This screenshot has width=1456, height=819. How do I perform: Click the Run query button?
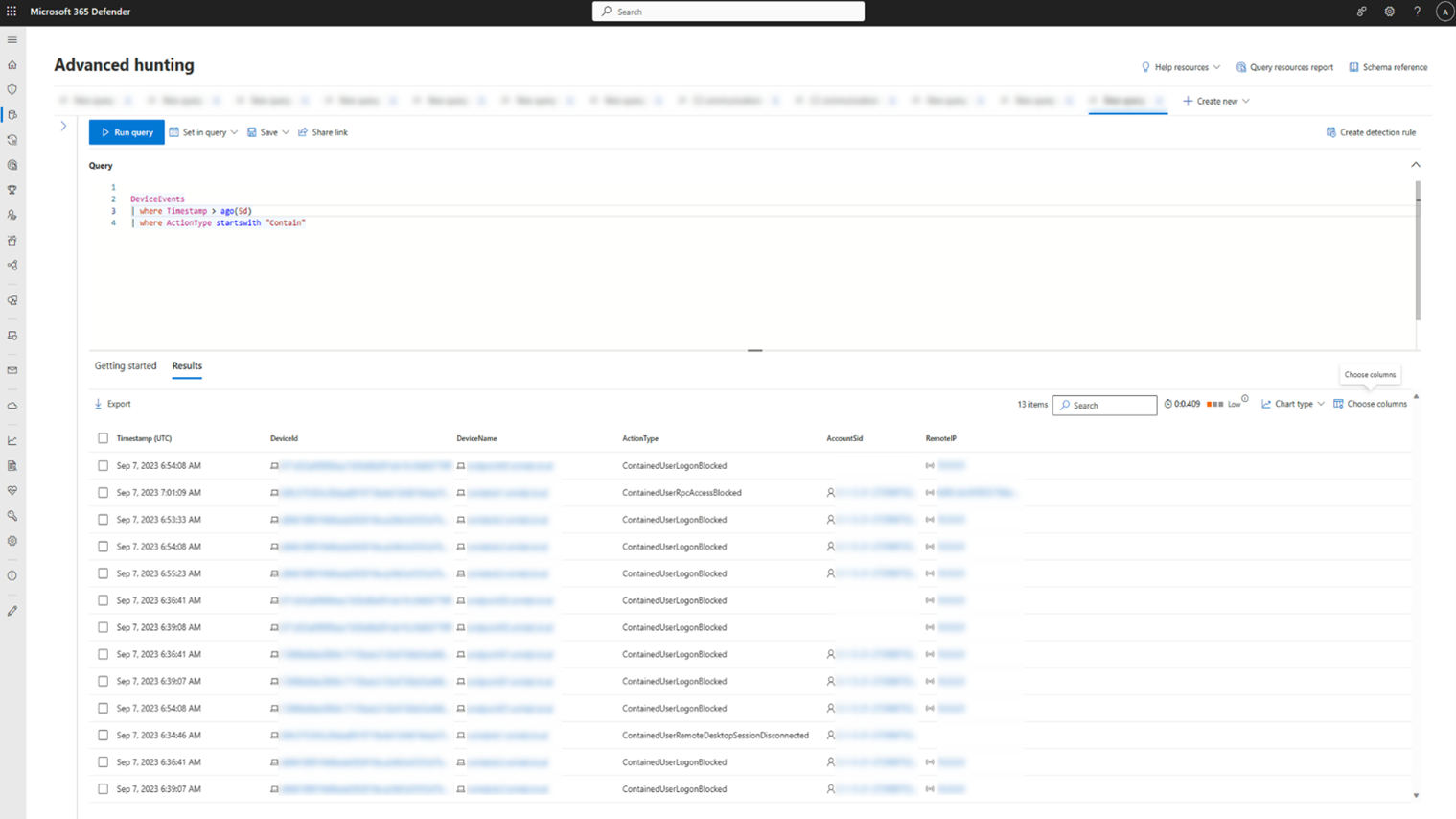point(126,131)
